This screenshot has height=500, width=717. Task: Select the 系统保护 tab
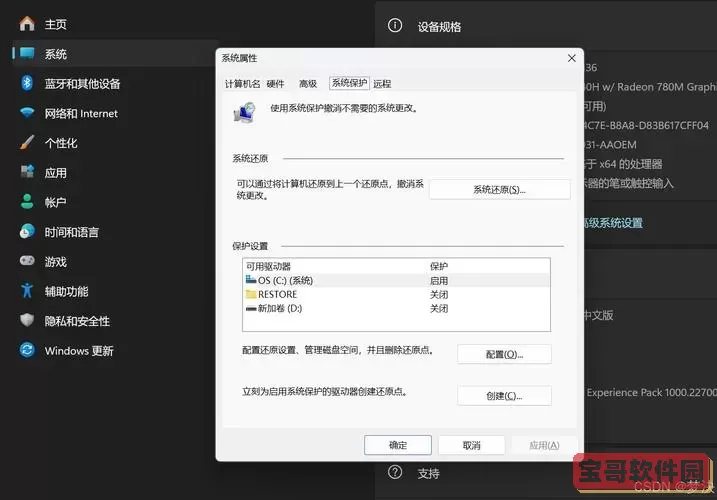pyautogui.click(x=349, y=83)
